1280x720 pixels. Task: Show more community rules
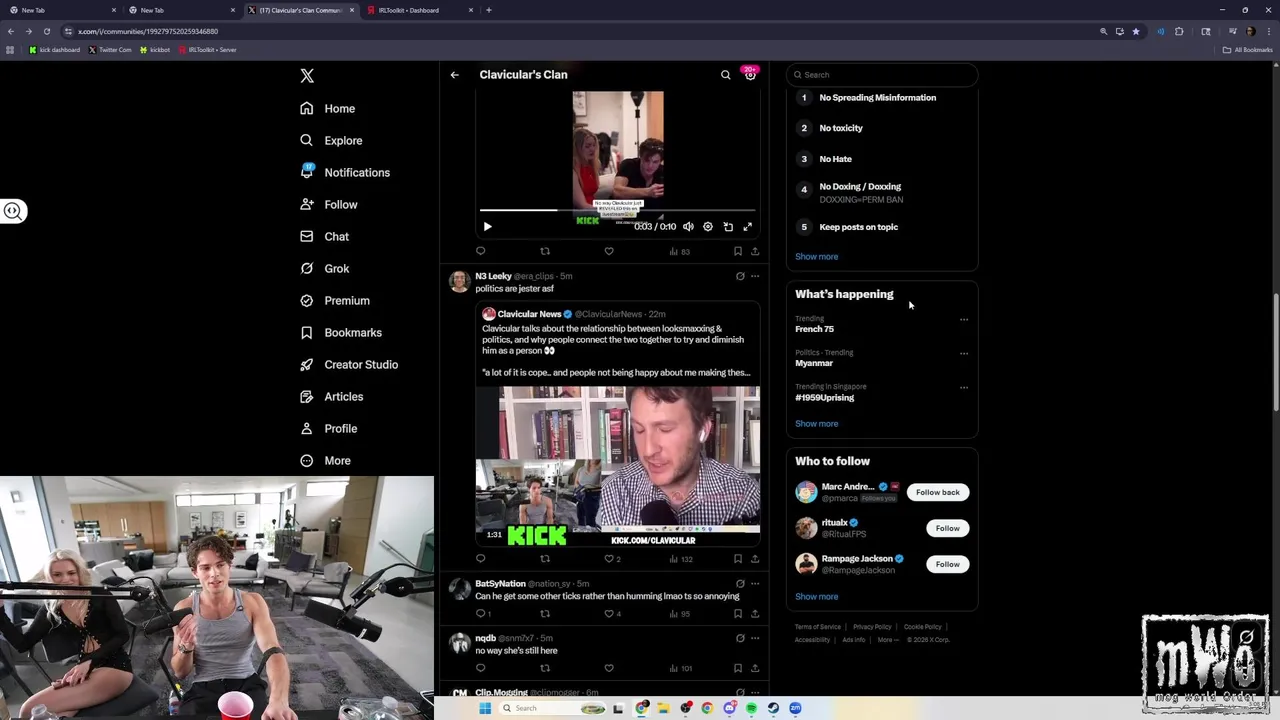pyautogui.click(x=816, y=257)
